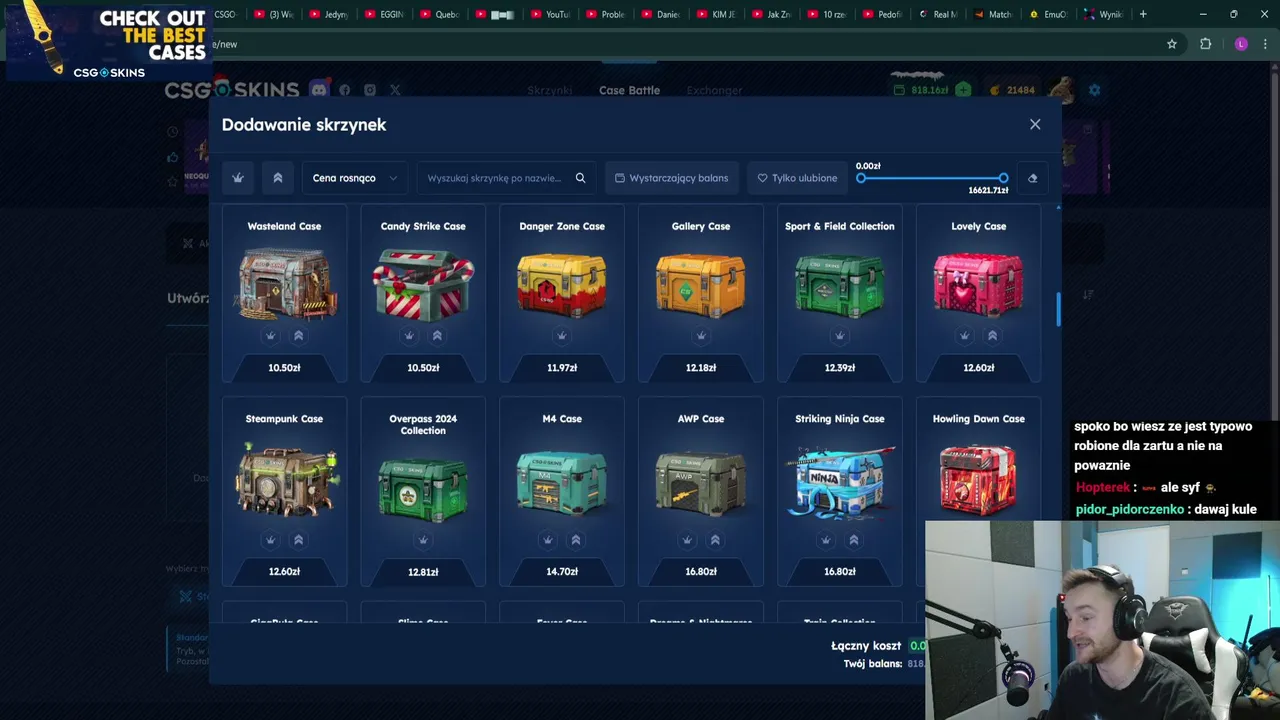
Task: Select the M4 Case image
Action: (562, 481)
